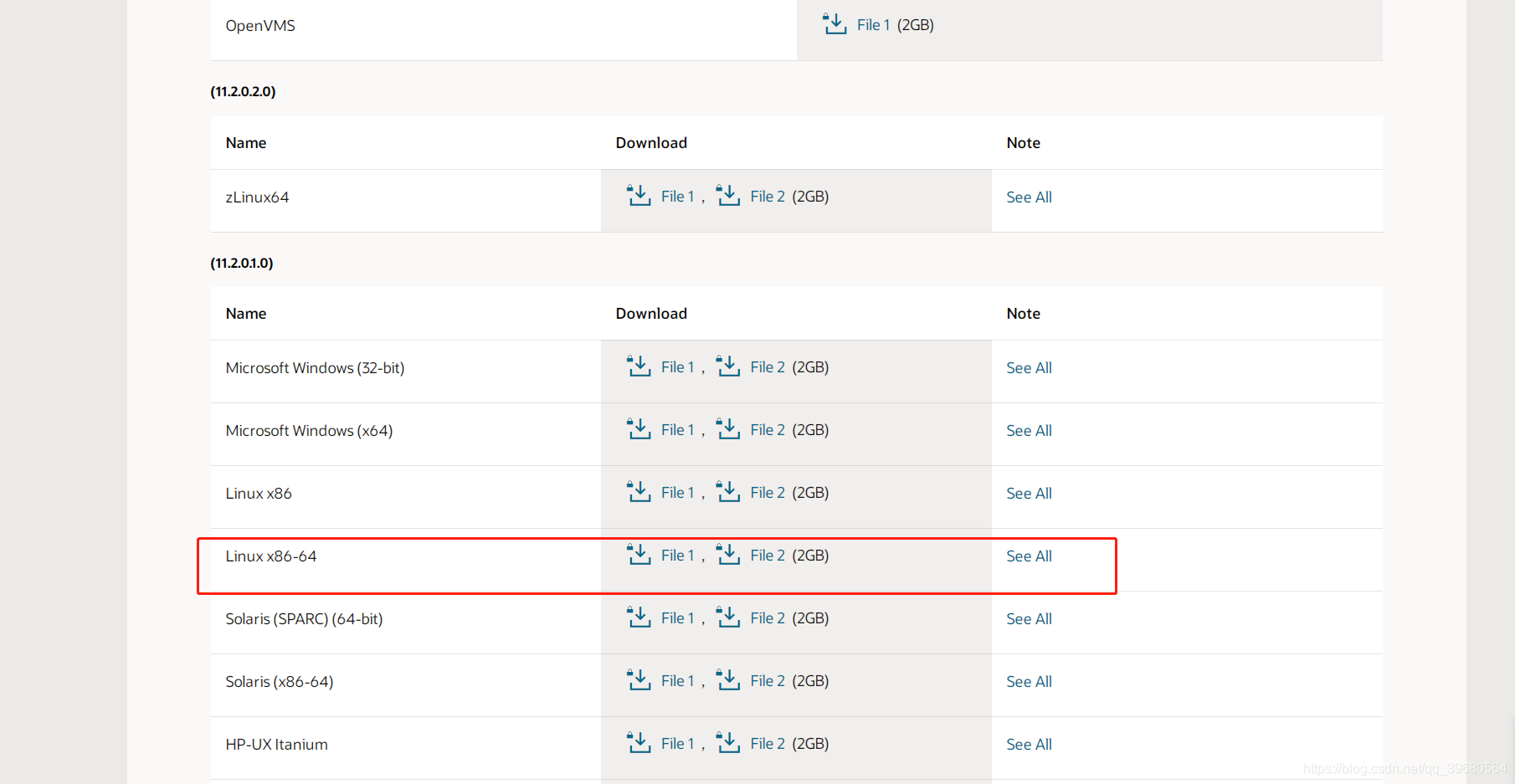Select the (11.2.0.2.0) version heading

(243, 91)
